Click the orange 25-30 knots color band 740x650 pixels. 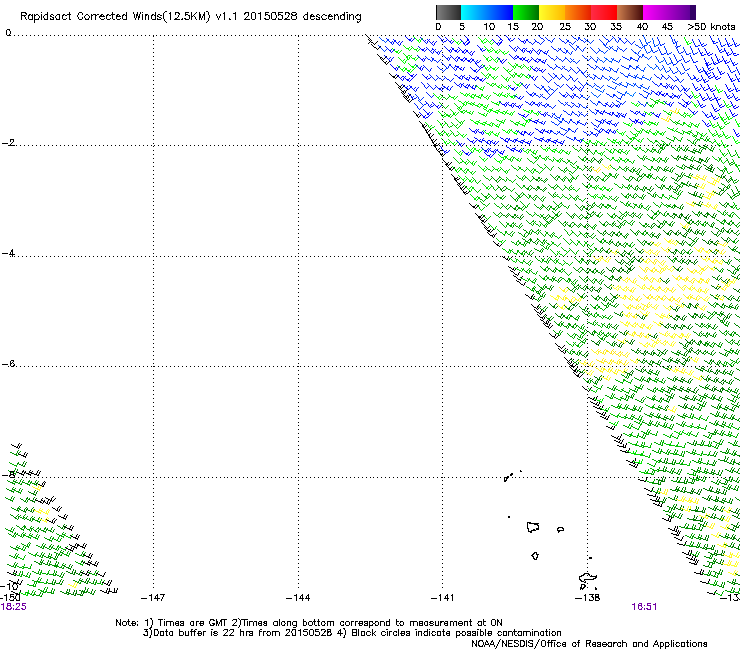[578, 12]
